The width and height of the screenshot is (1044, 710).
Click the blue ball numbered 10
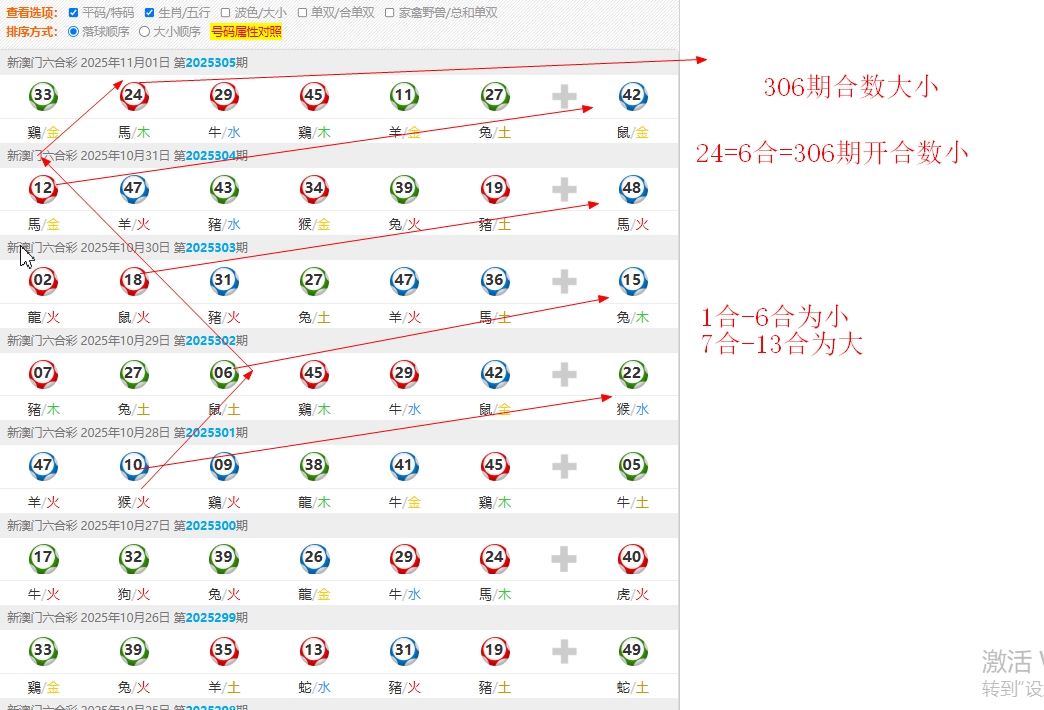point(133,466)
